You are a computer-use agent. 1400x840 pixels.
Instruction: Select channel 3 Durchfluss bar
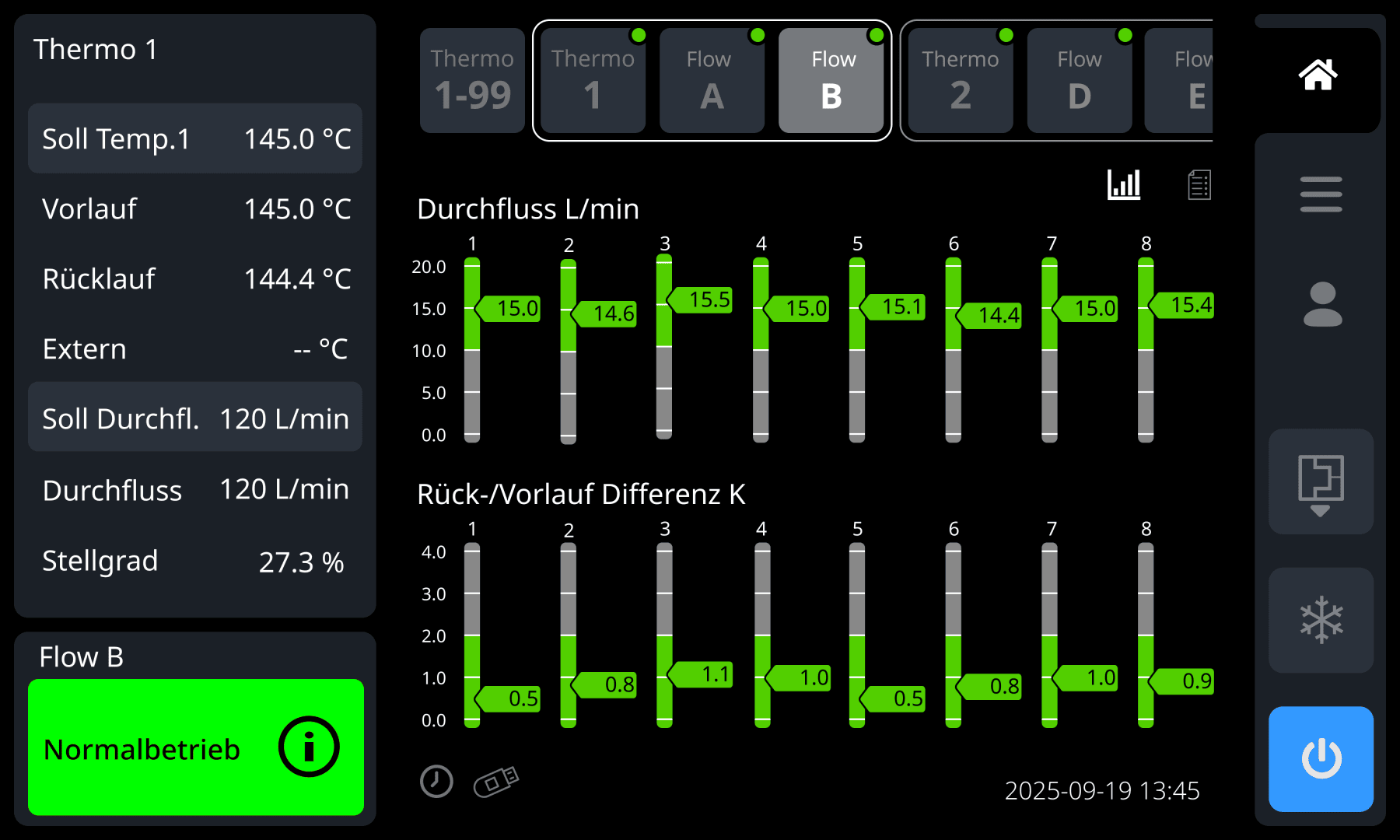tap(664, 347)
